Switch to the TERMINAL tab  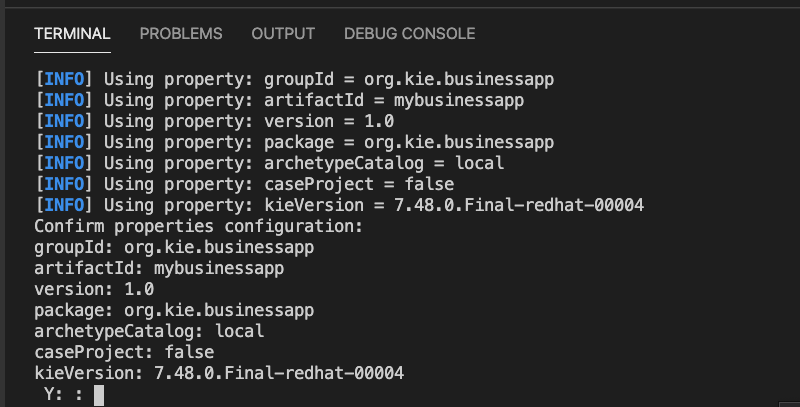(72, 34)
